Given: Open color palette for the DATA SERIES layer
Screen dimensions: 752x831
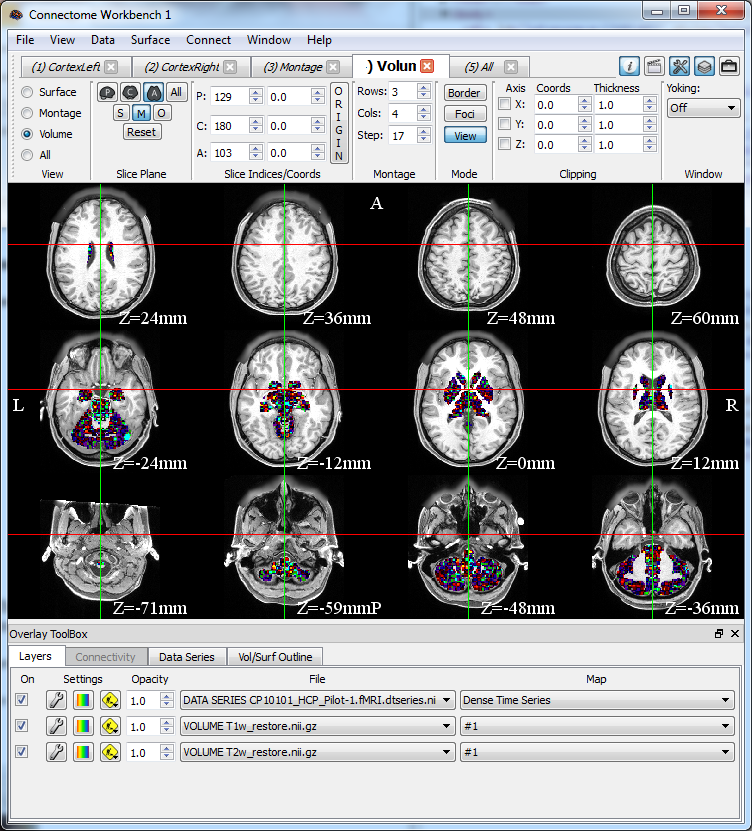Looking at the screenshot, I should pyautogui.click(x=83, y=700).
